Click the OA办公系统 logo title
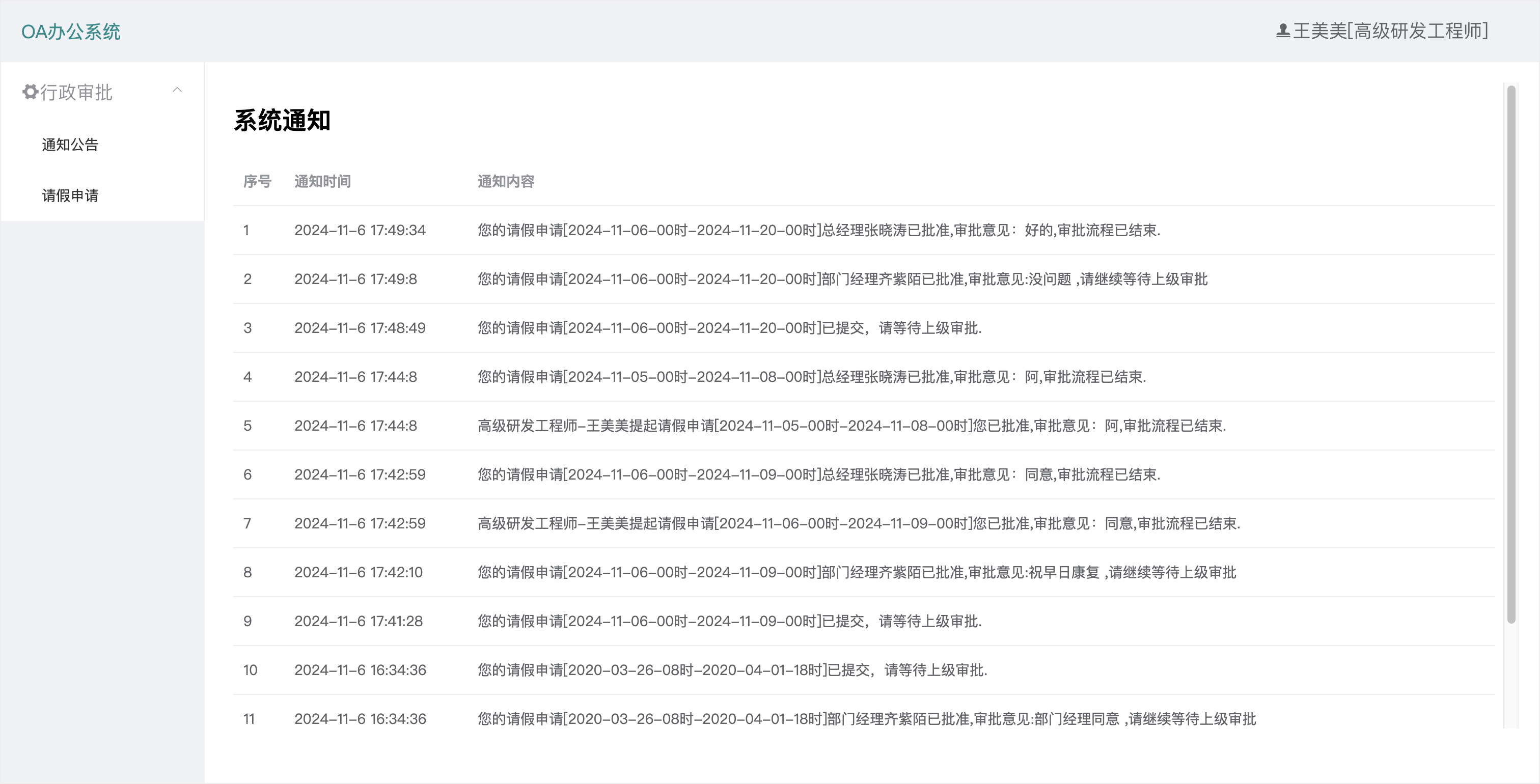The width and height of the screenshot is (1540, 784). tap(71, 31)
